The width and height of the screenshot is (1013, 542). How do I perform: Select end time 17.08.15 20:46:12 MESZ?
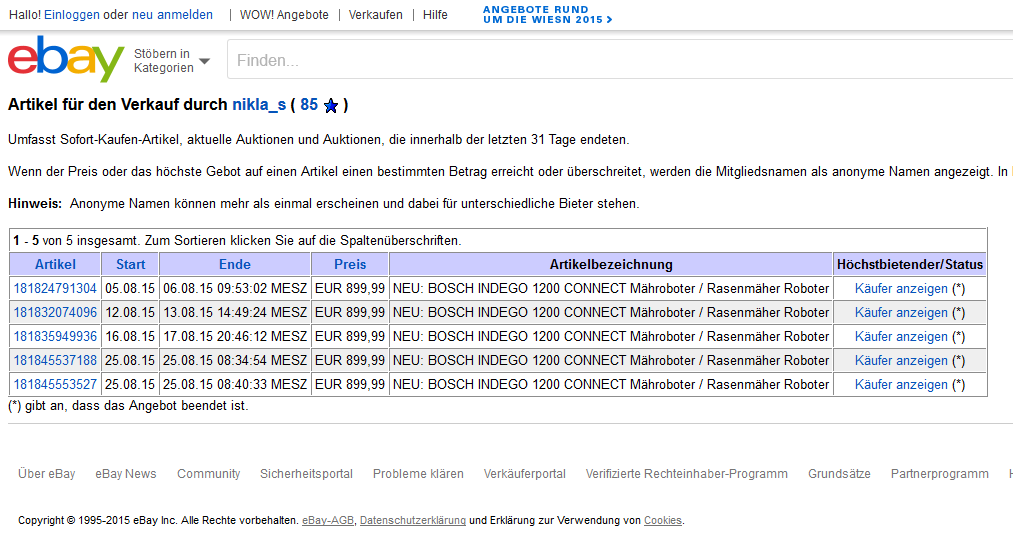[x=235, y=336]
